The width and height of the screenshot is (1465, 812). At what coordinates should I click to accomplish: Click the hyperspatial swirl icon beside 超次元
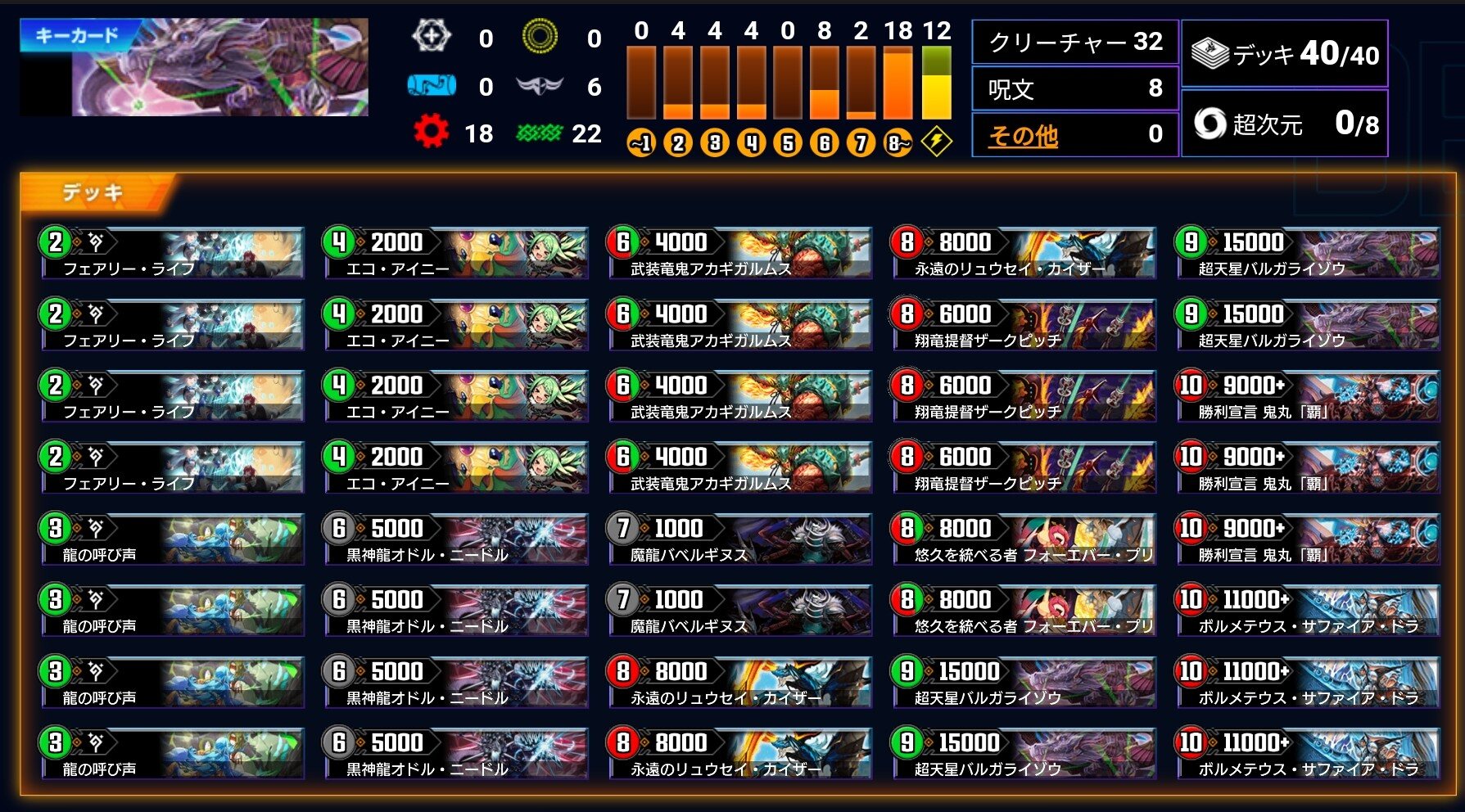(x=1210, y=124)
